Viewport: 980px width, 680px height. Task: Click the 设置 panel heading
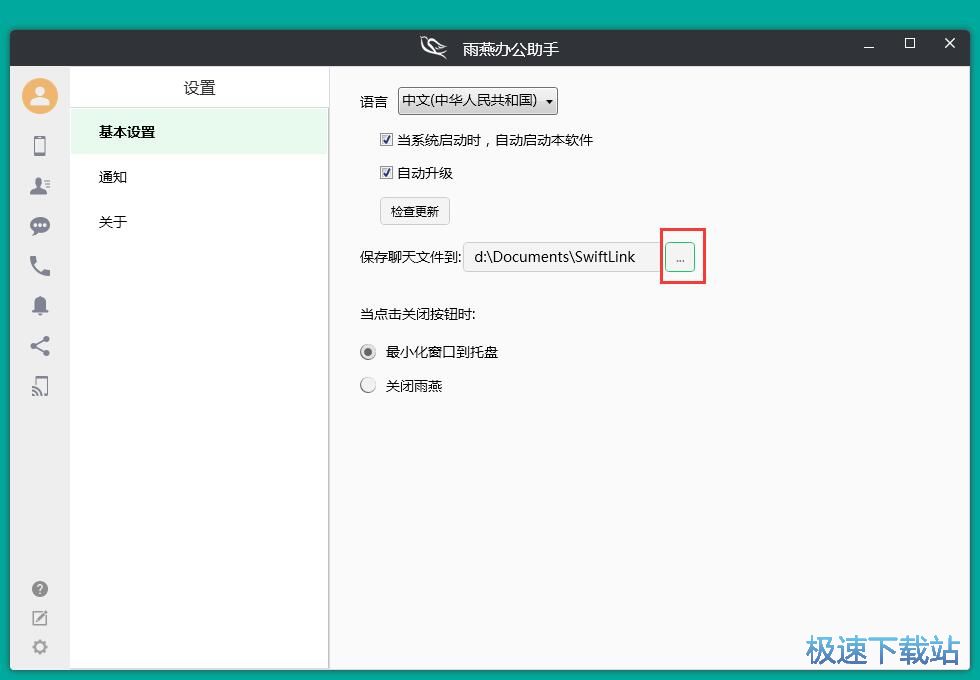point(199,88)
